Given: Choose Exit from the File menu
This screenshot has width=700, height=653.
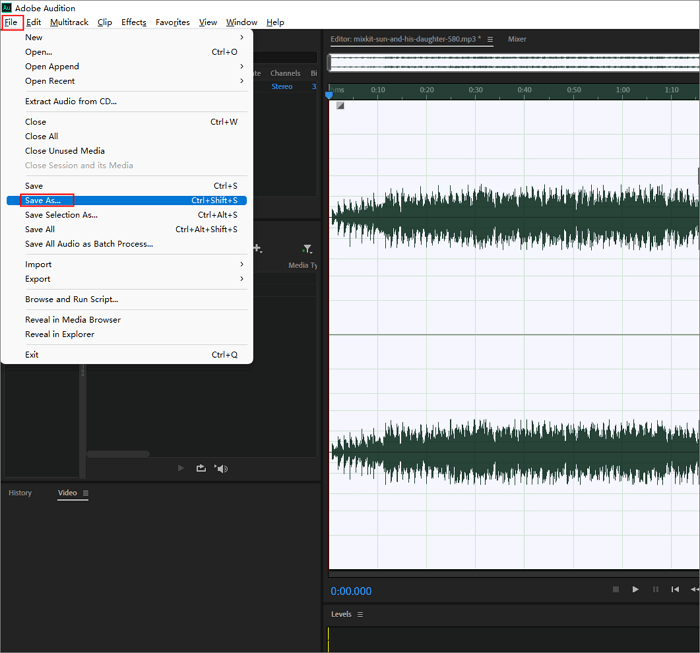Looking at the screenshot, I should point(127,354).
